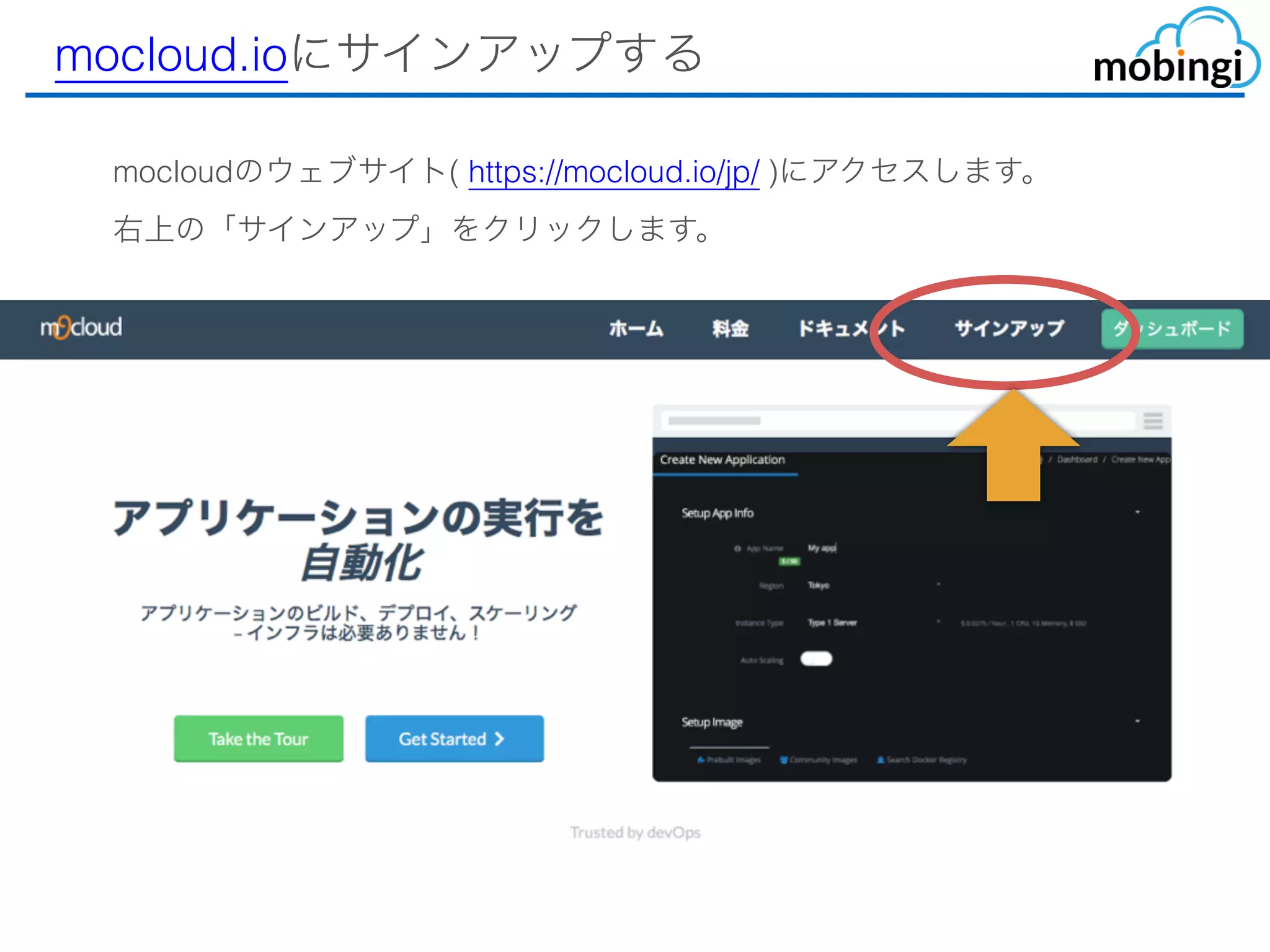Click the mocloud logo in the navigation bar

point(81,327)
